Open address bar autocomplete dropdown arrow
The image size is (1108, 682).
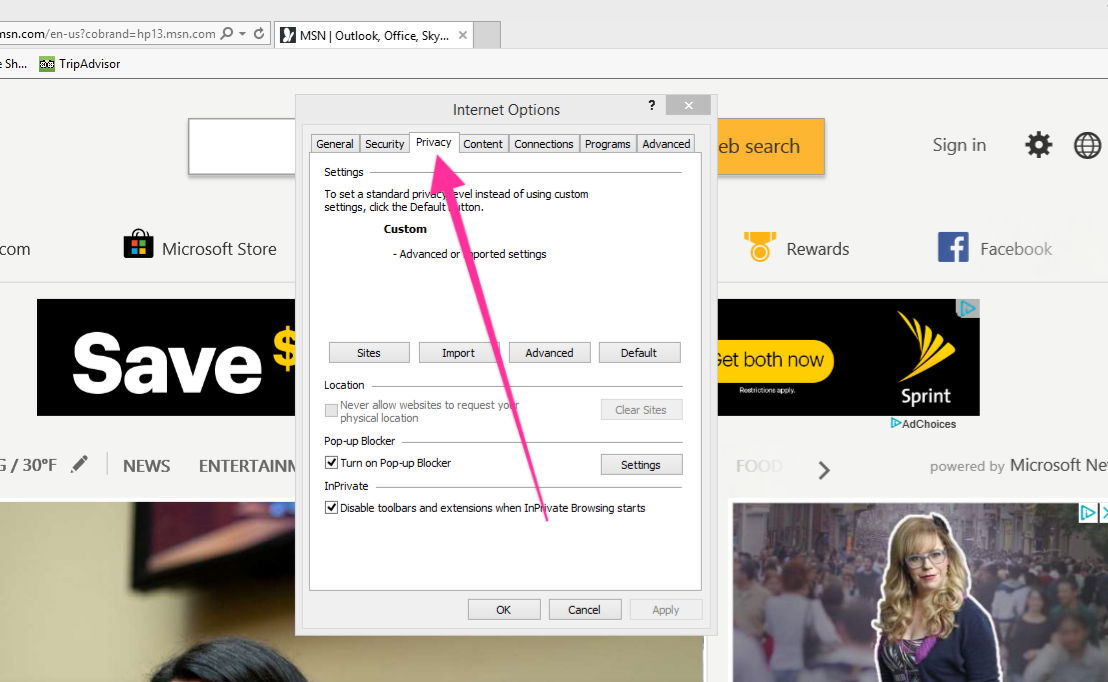(242, 33)
